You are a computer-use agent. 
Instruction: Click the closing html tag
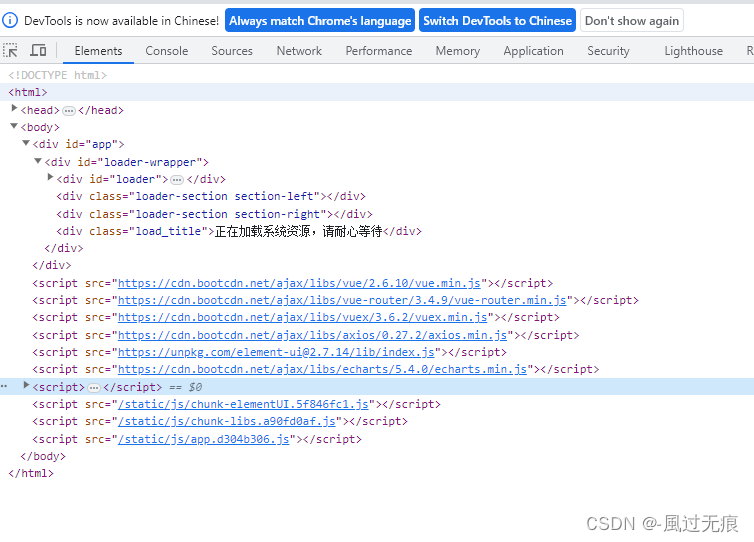(31, 473)
